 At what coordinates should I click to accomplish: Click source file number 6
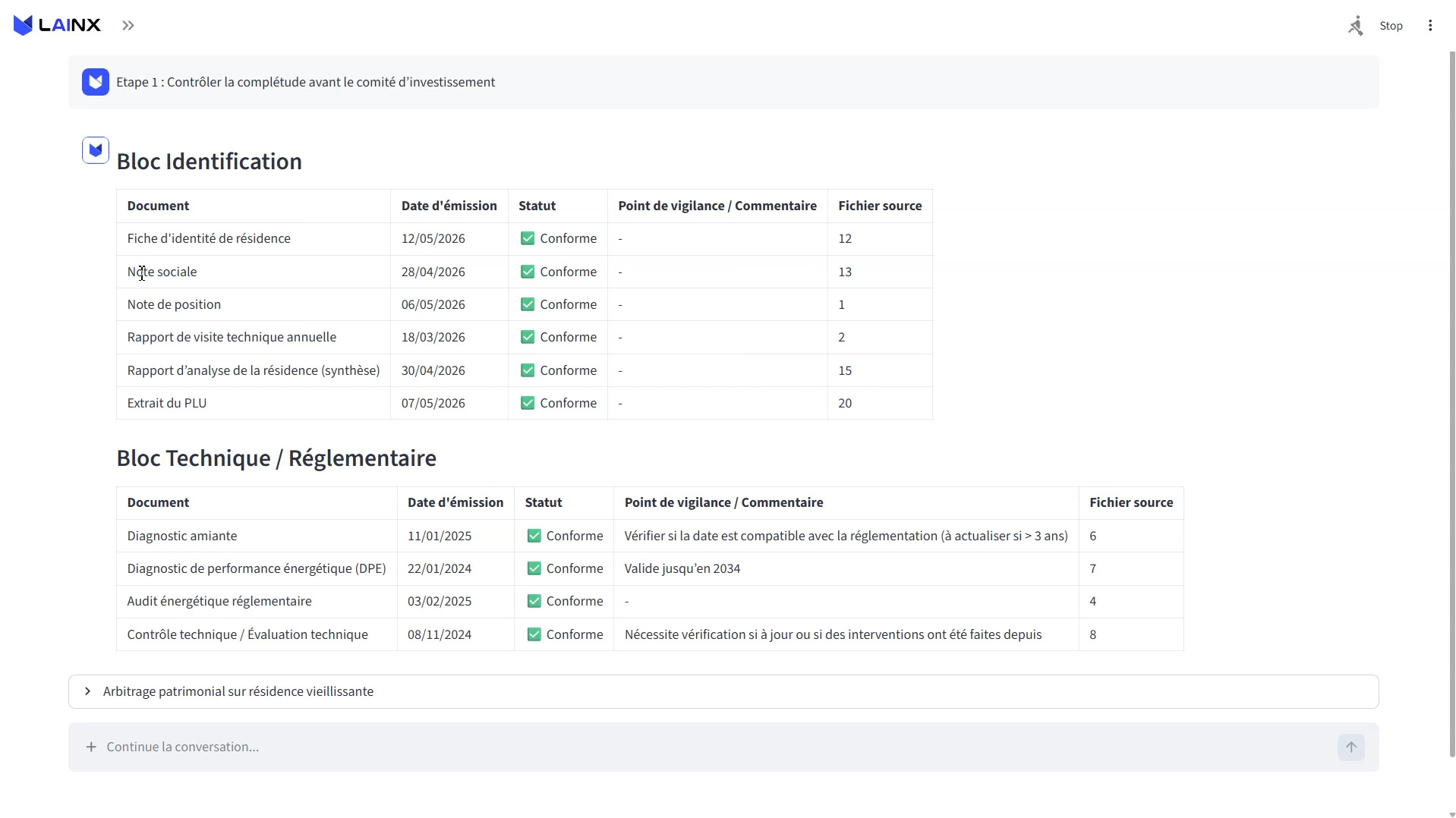point(1093,536)
